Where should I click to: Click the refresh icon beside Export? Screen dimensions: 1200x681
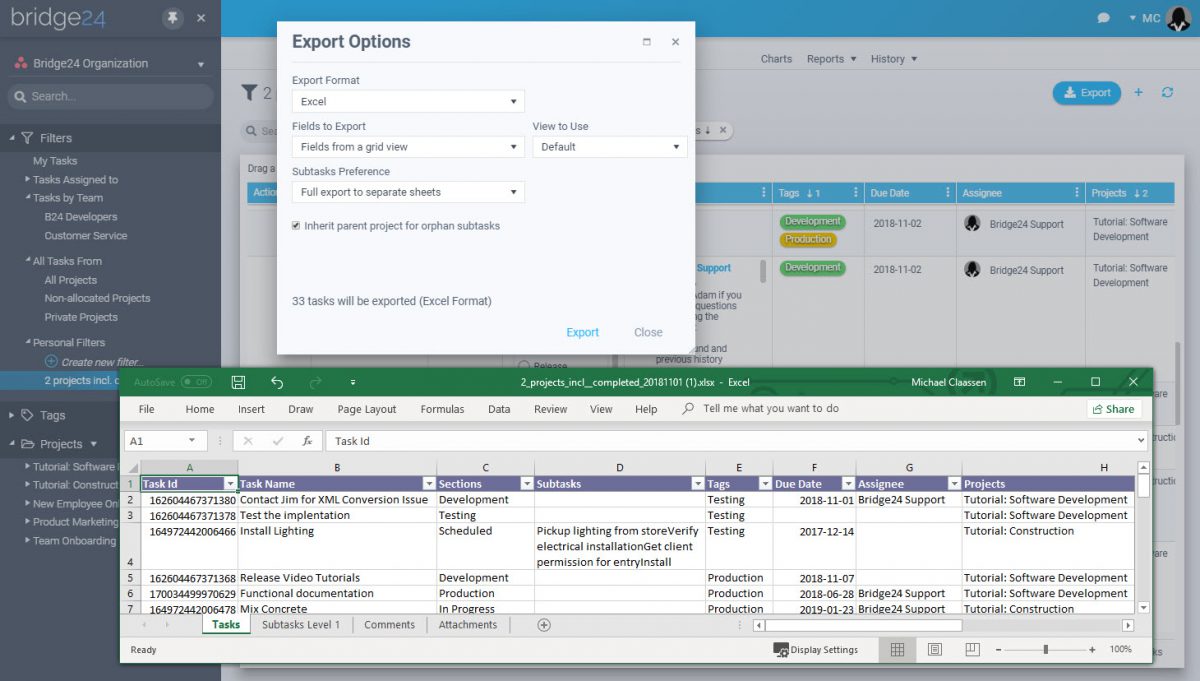(x=1167, y=93)
